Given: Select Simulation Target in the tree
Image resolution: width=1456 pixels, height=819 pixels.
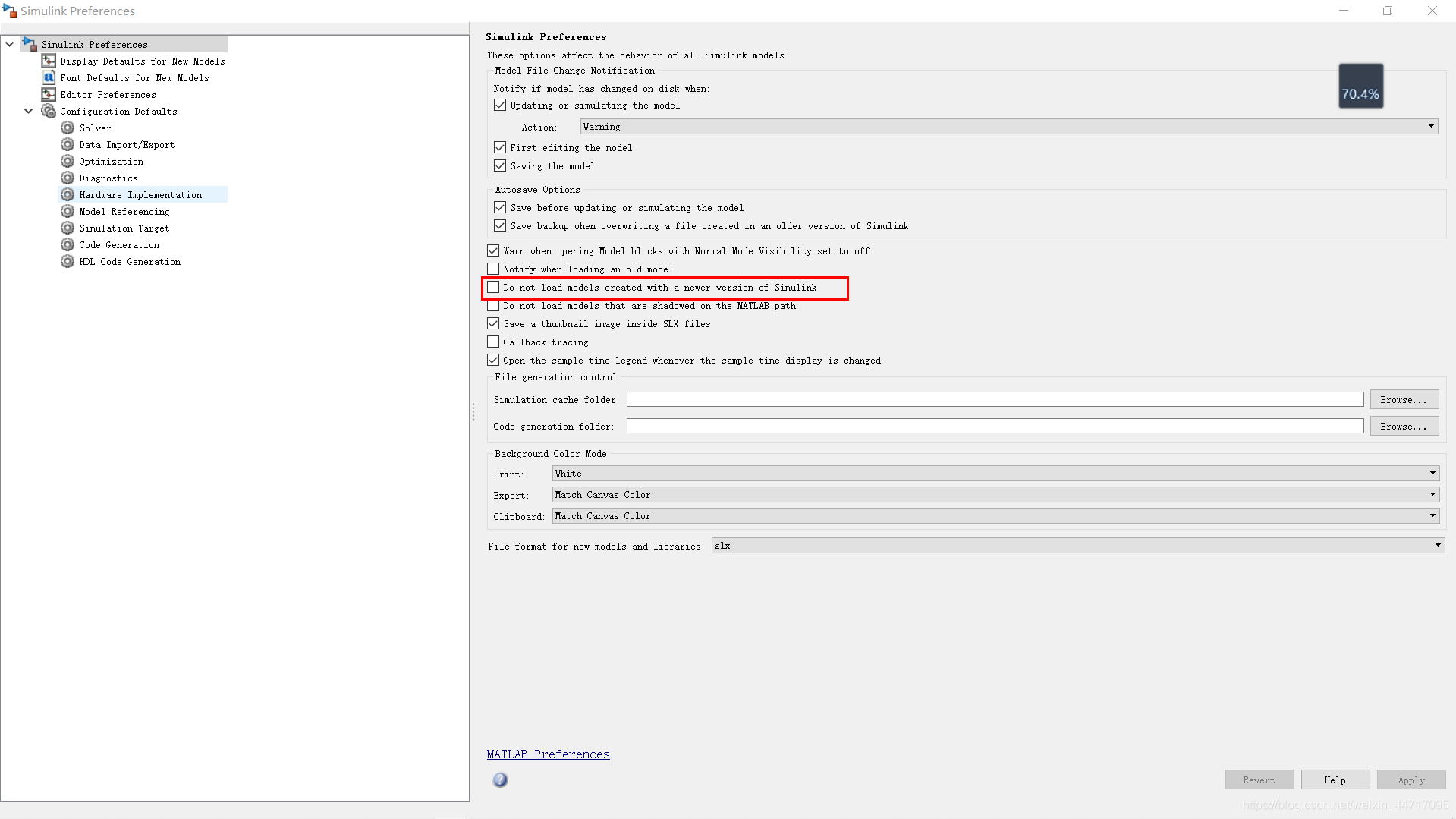Looking at the screenshot, I should pos(124,228).
